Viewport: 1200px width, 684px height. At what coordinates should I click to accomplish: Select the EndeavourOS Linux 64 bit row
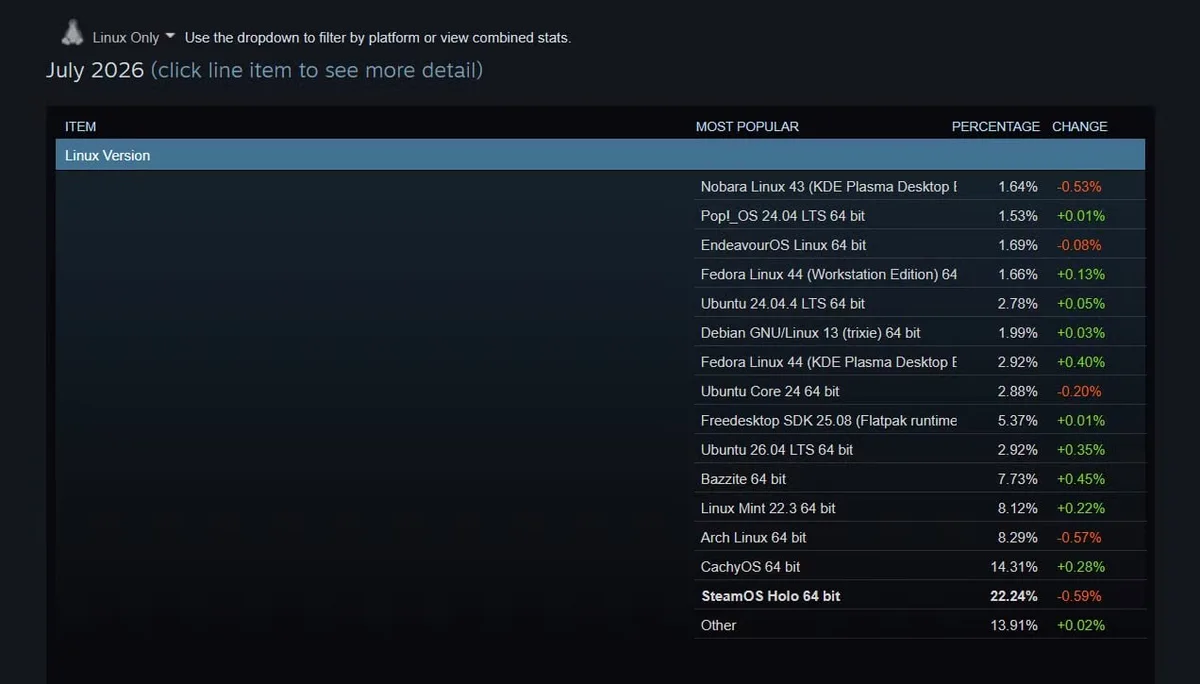click(x=920, y=245)
